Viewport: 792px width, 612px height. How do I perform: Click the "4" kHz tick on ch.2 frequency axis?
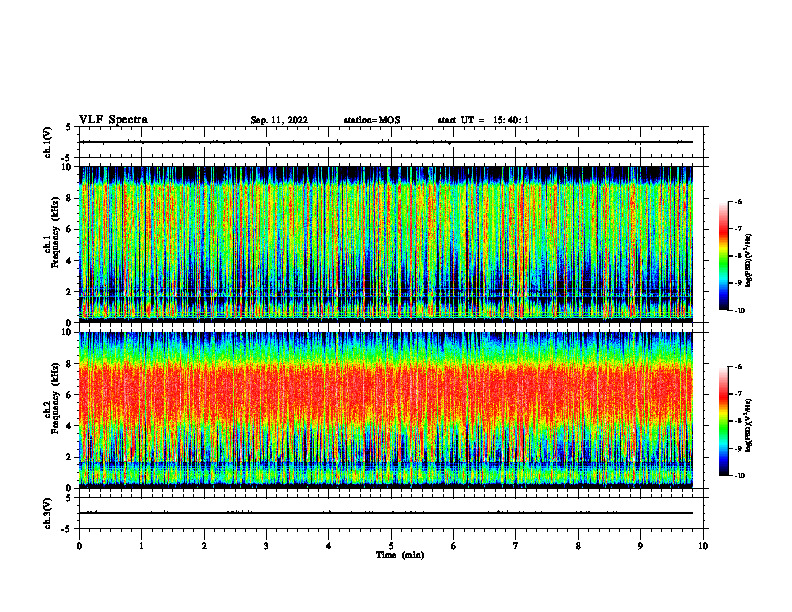[x=69, y=426]
